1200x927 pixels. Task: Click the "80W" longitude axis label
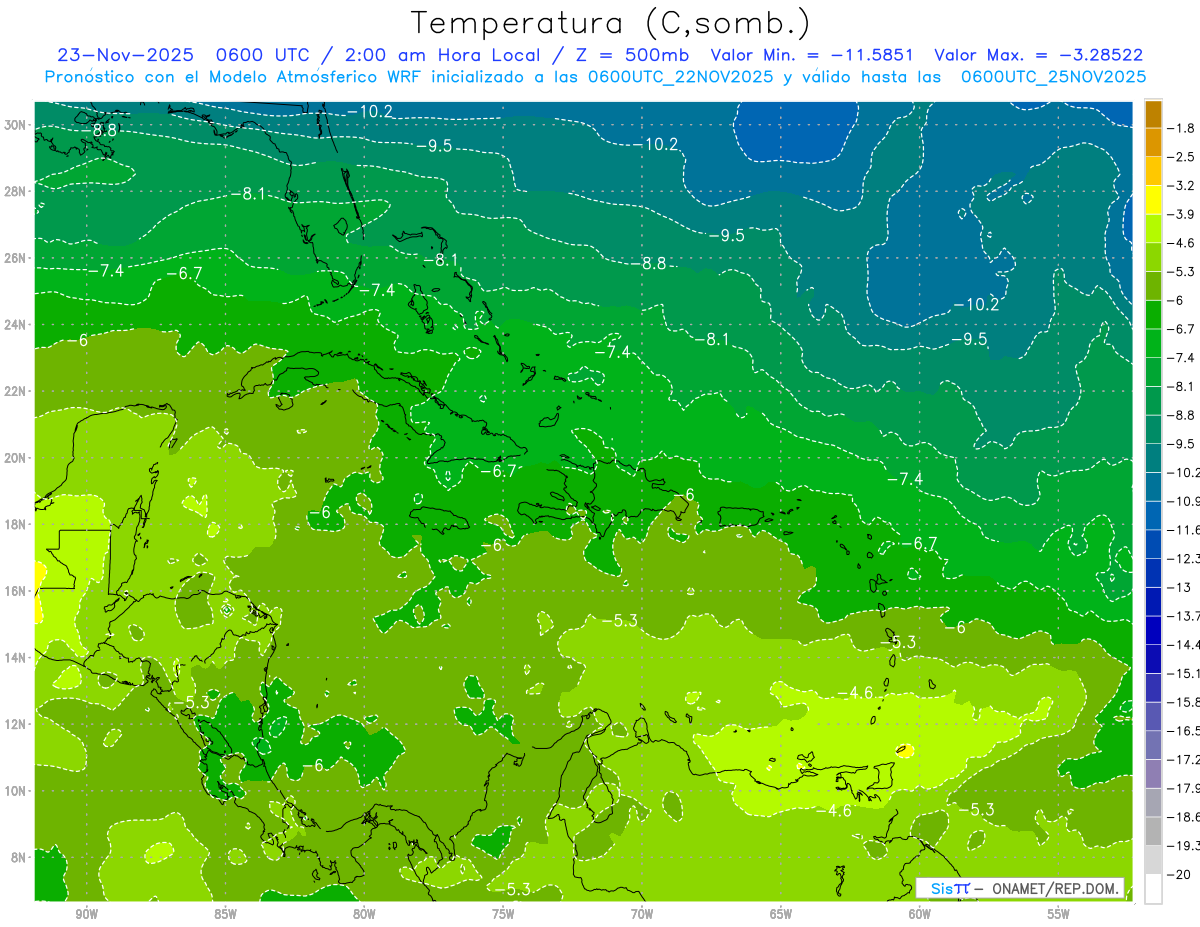(364, 914)
